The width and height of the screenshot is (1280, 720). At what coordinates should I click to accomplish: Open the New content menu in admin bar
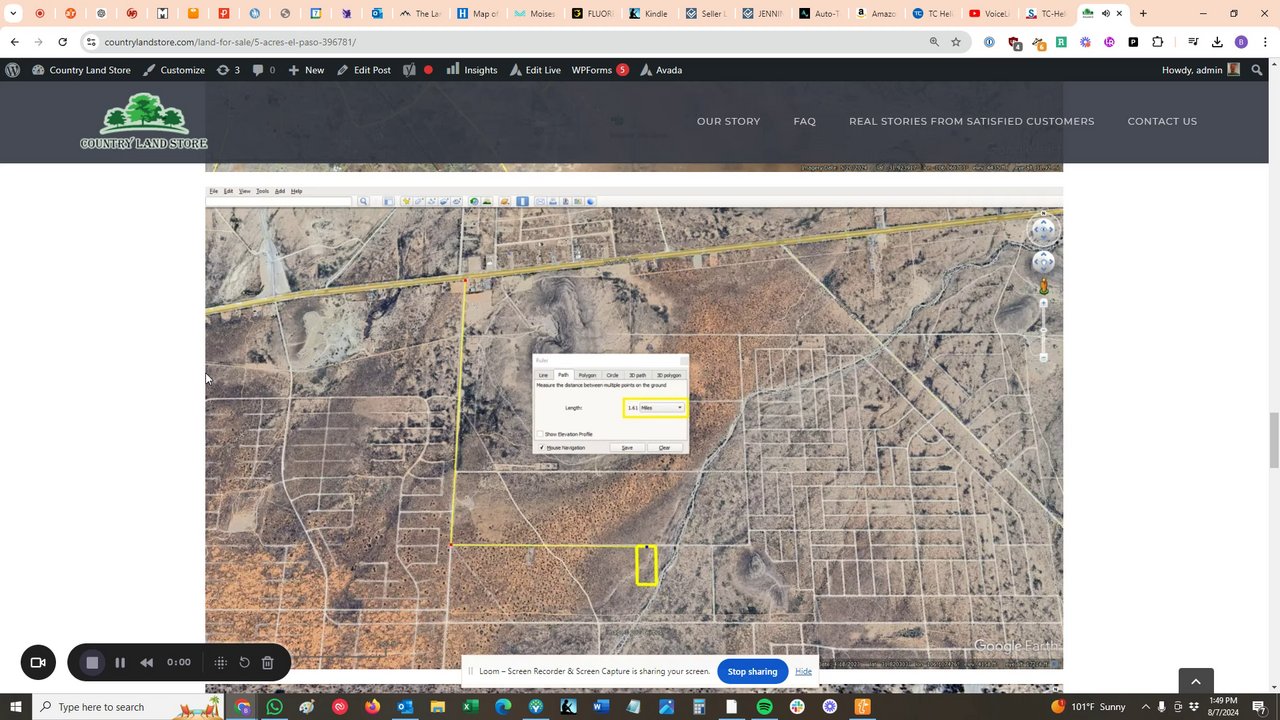pyautogui.click(x=306, y=70)
